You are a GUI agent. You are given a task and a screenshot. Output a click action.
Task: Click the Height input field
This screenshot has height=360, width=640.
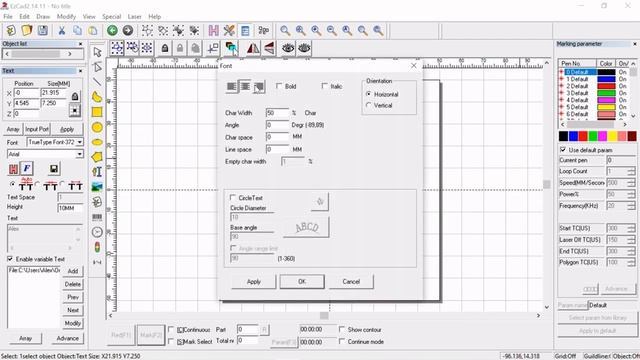[x=70, y=208]
